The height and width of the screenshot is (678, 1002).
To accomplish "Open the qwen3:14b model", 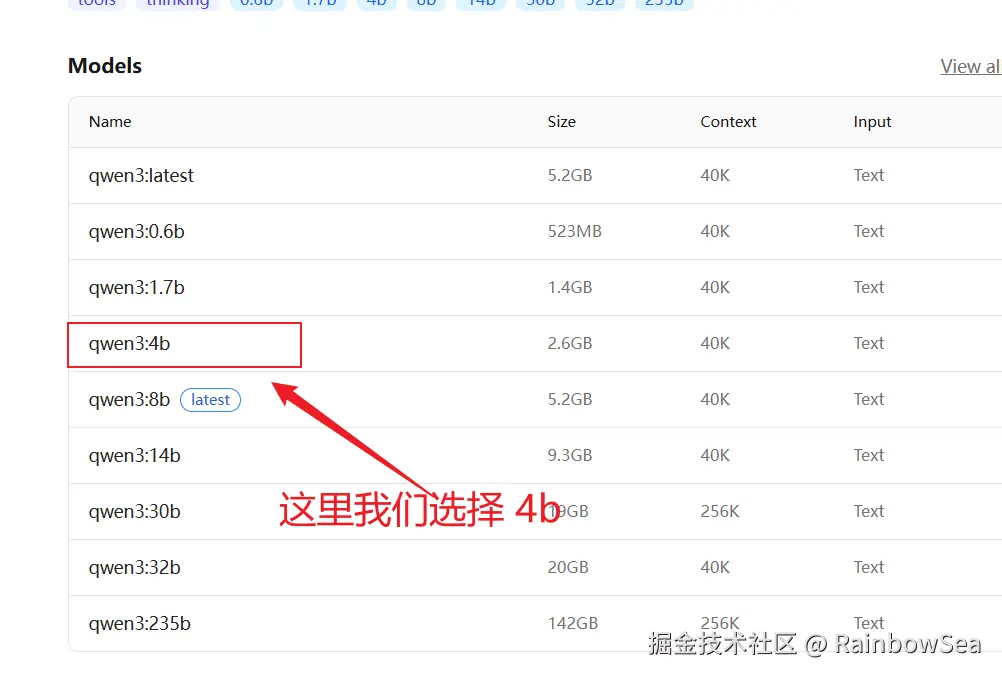I will (134, 456).
